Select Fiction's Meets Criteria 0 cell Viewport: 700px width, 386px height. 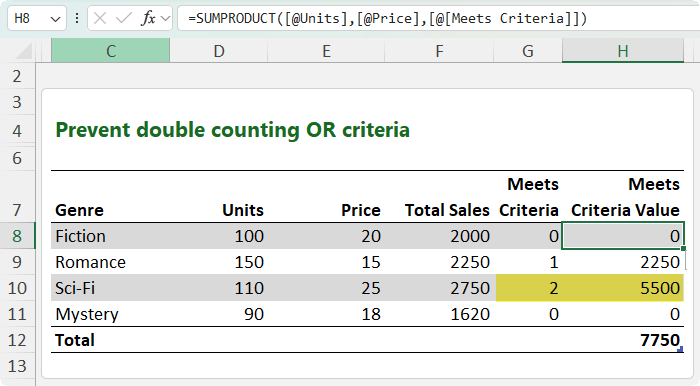pyautogui.click(x=529, y=236)
